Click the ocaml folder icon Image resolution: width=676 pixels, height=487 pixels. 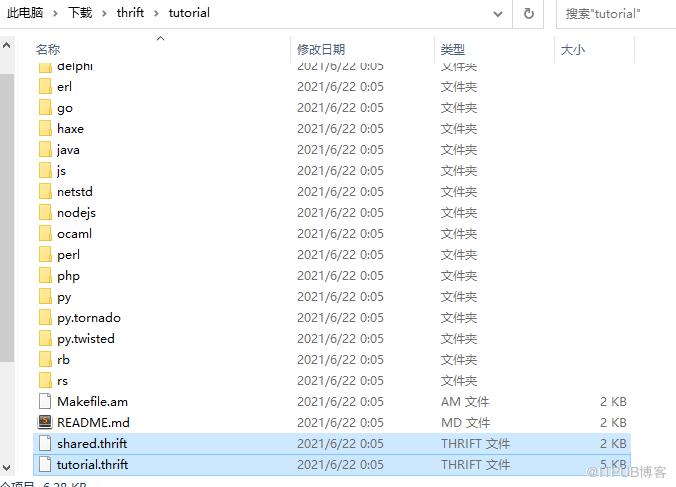(x=45, y=234)
